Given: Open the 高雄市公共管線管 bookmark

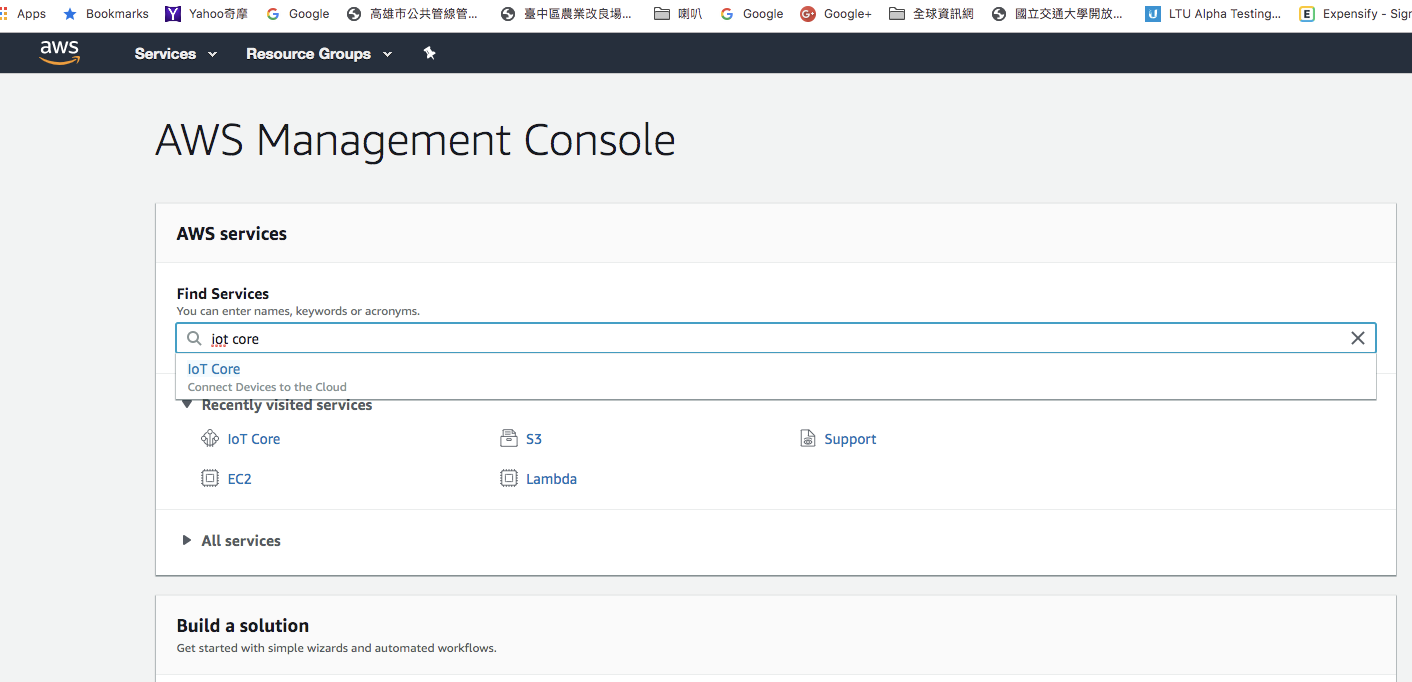Looking at the screenshot, I should pos(412,14).
